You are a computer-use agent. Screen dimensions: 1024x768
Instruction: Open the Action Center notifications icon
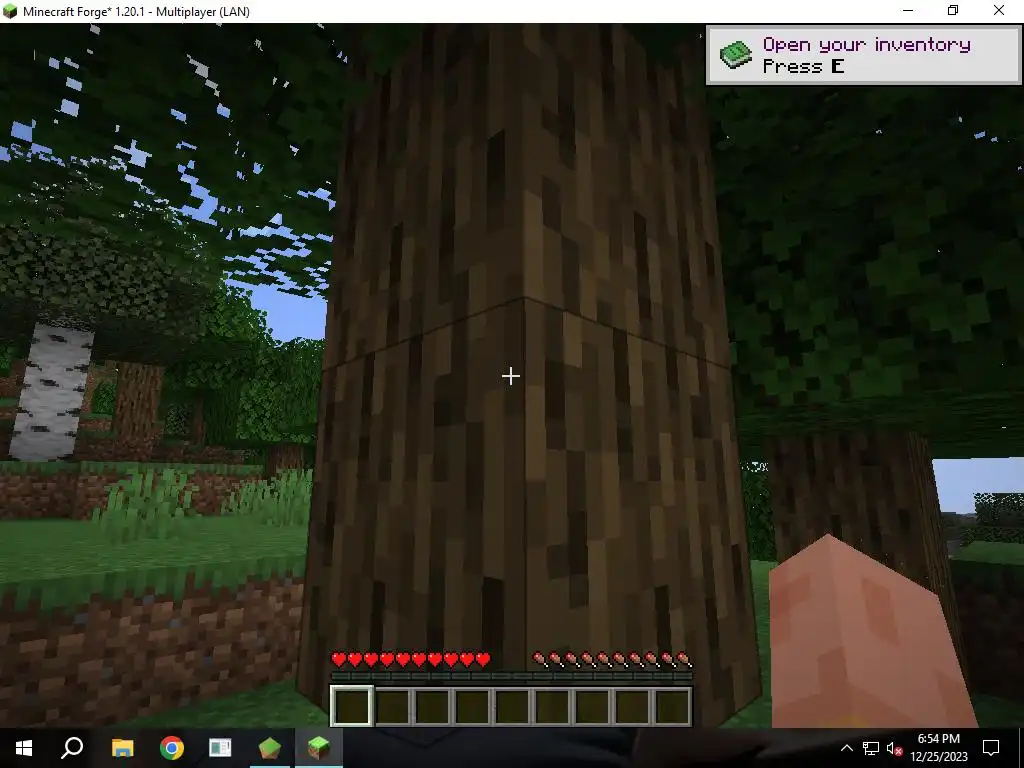tap(991, 748)
